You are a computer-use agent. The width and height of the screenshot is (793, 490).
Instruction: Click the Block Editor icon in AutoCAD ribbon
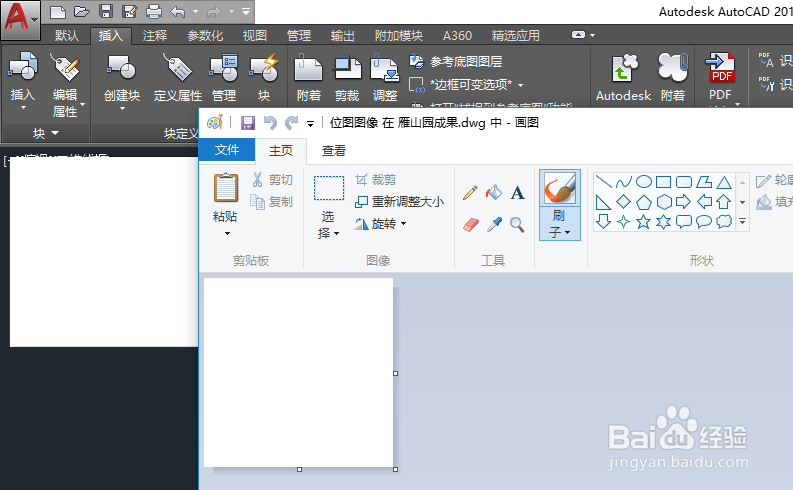tap(264, 66)
